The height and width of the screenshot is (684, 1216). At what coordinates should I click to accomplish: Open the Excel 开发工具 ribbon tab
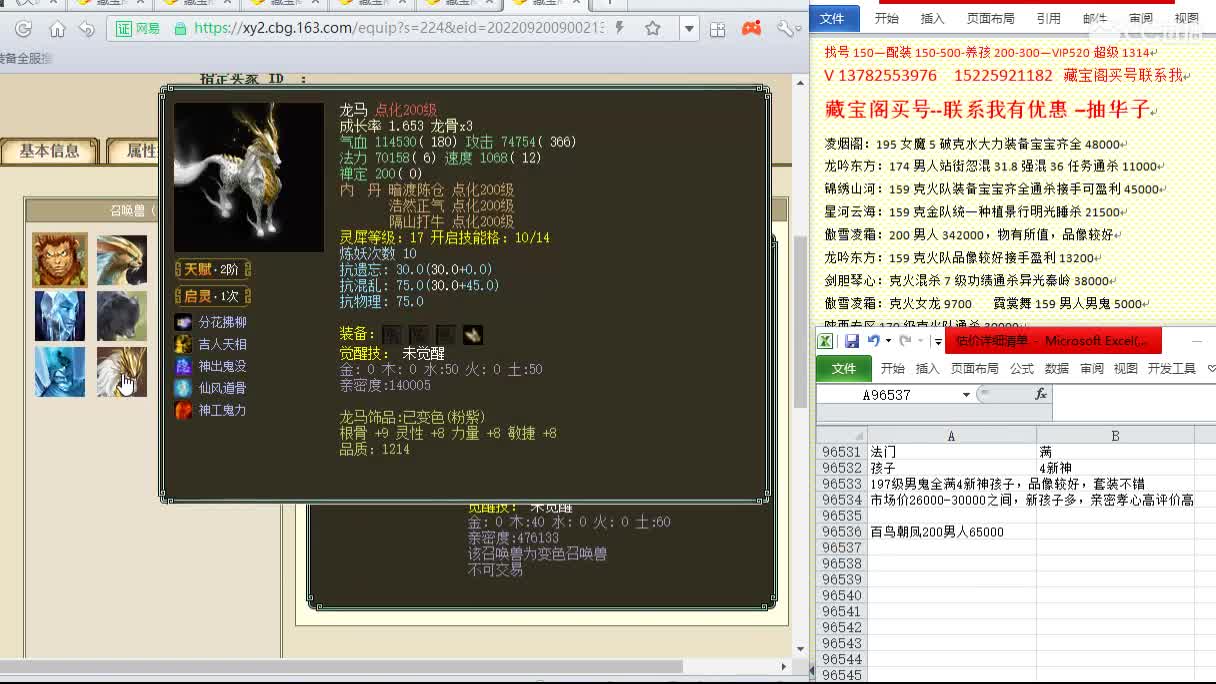point(1171,368)
